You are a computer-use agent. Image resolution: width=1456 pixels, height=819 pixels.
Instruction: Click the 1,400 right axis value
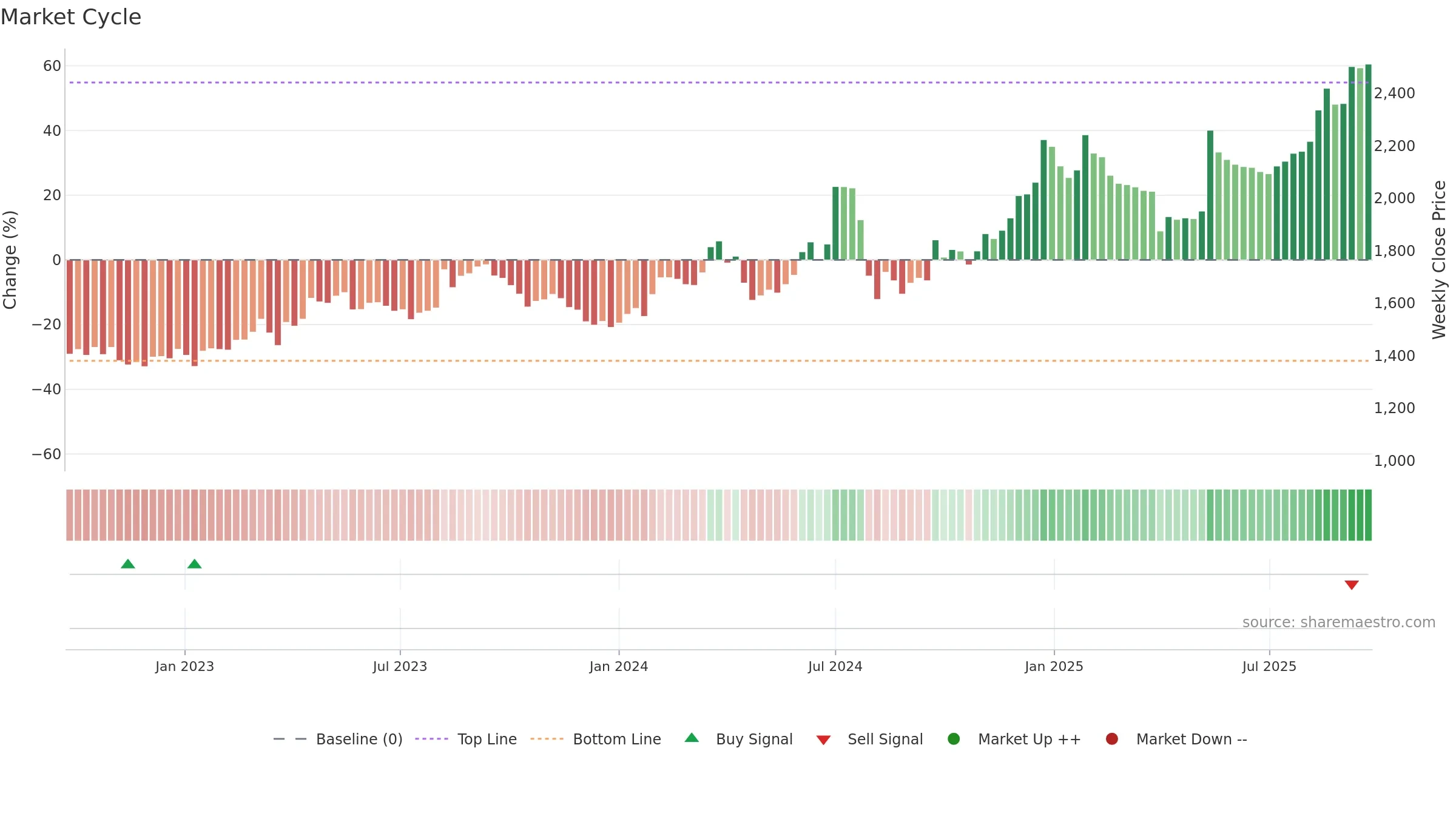point(1394,356)
